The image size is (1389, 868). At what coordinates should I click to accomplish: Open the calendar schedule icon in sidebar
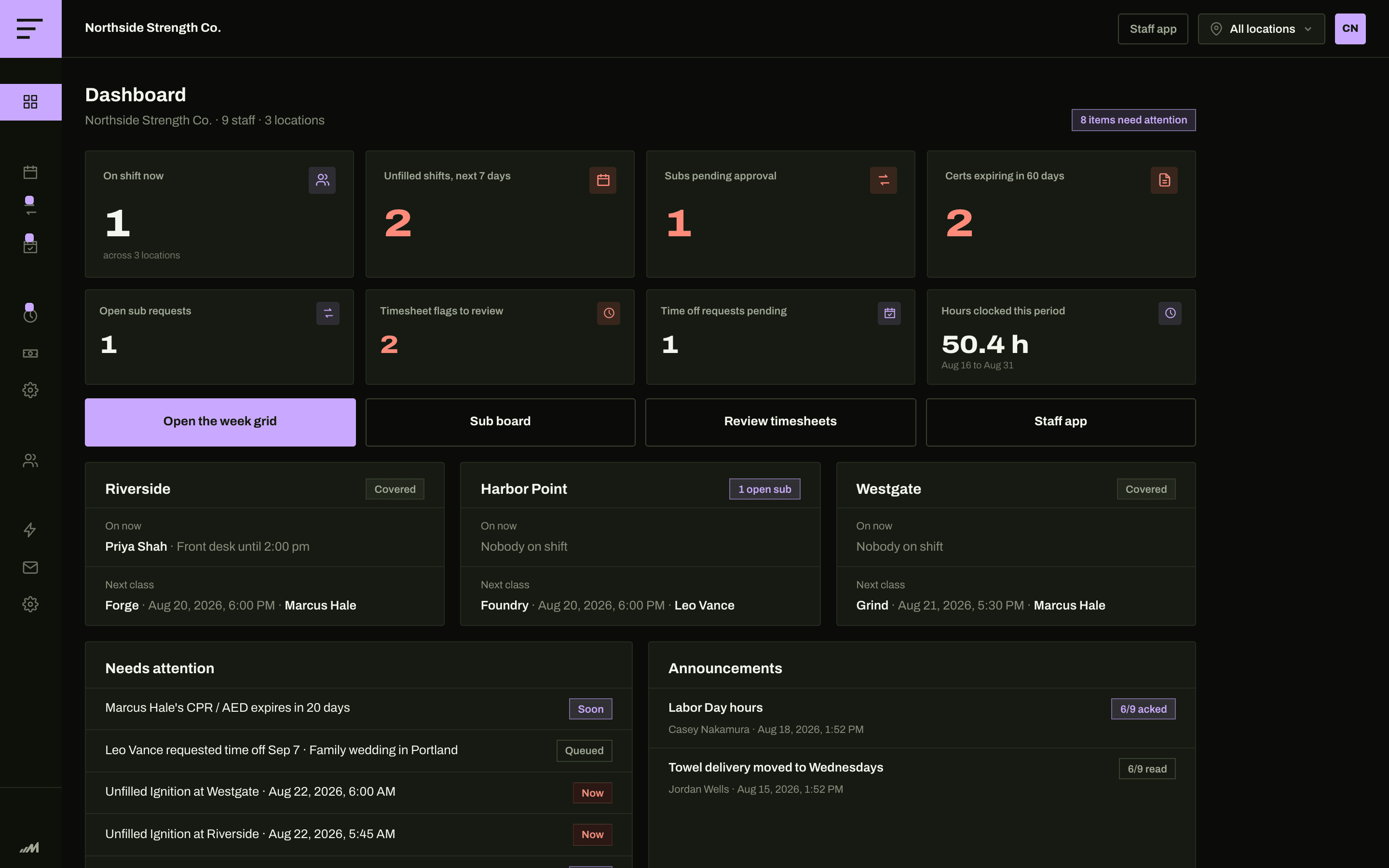[30, 172]
